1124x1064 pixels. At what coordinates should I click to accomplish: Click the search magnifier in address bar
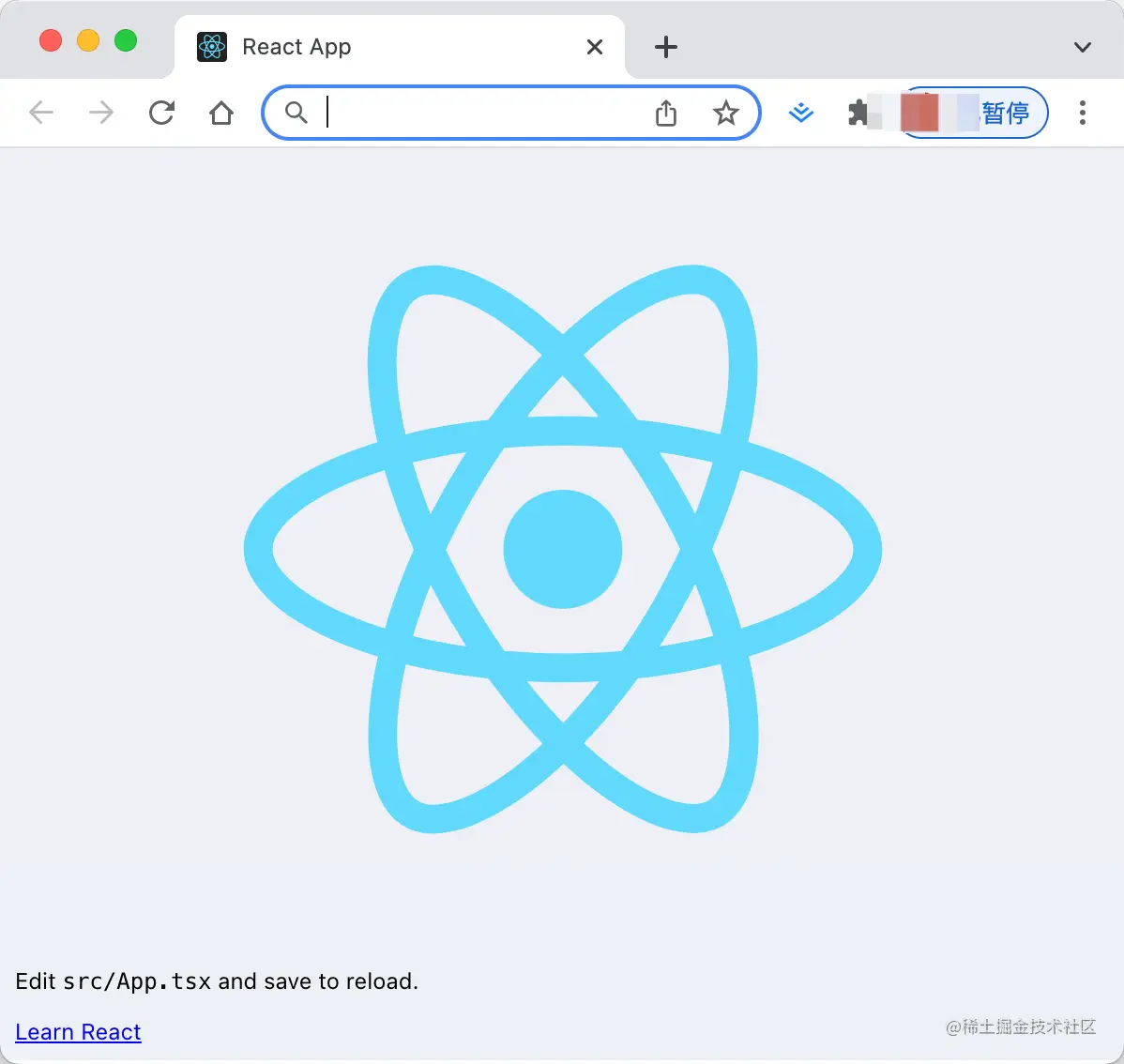[296, 113]
